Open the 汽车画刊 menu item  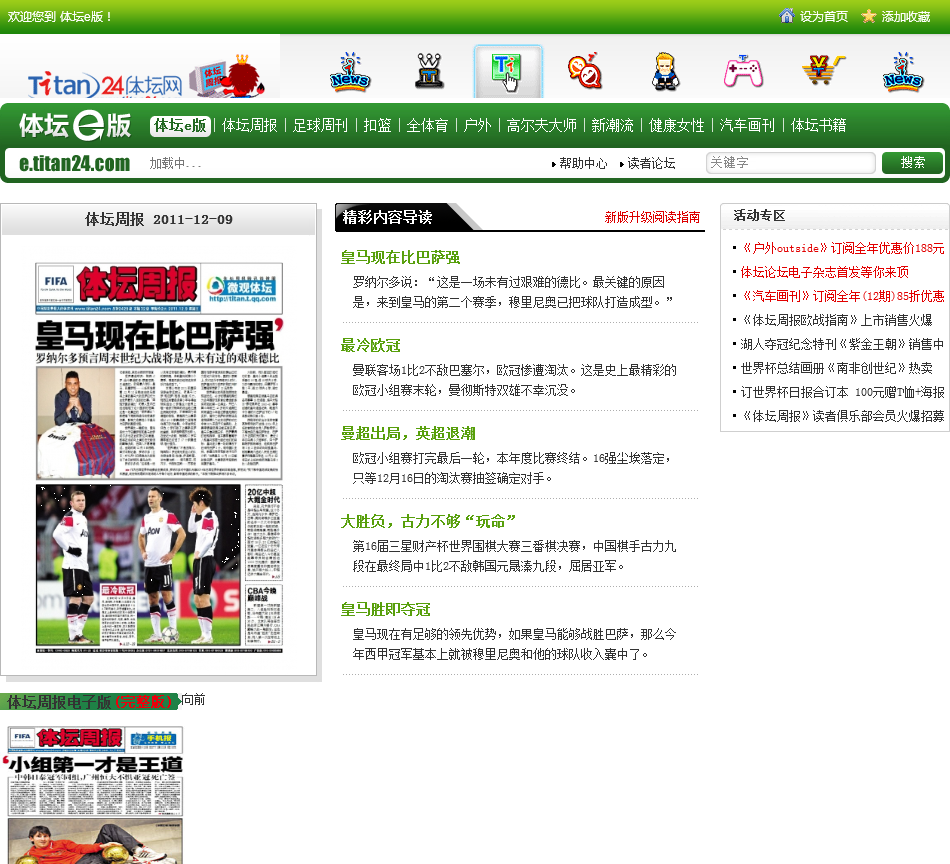click(747, 125)
